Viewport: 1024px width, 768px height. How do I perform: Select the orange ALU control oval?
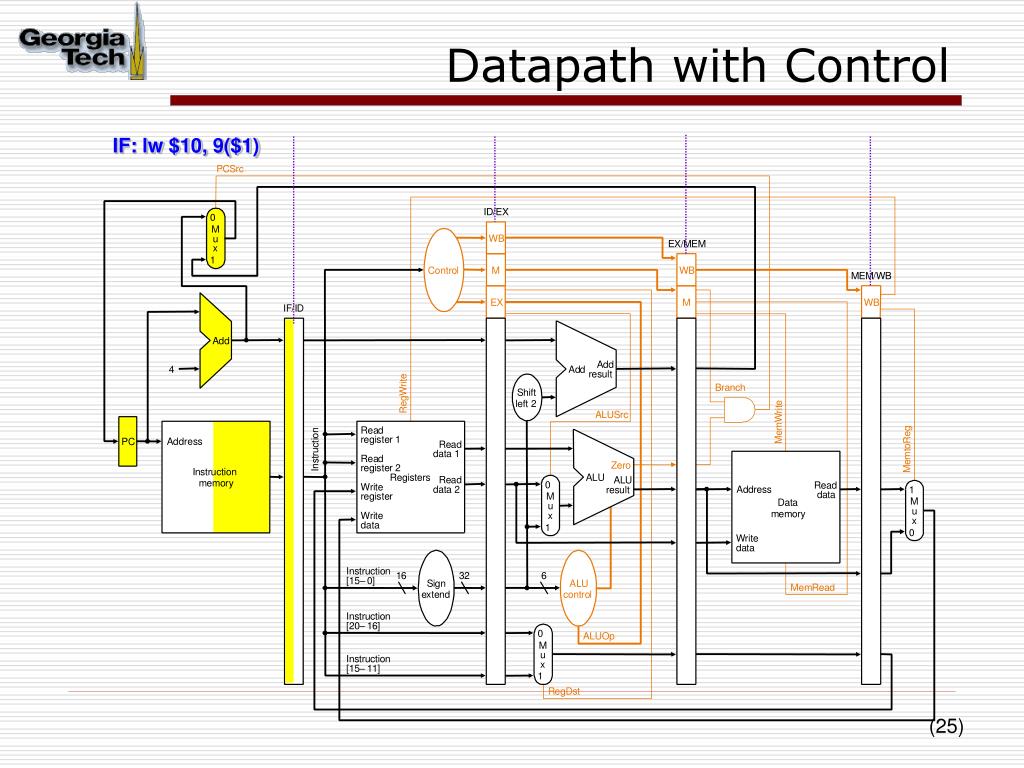pyautogui.click(x=578, y=588)
